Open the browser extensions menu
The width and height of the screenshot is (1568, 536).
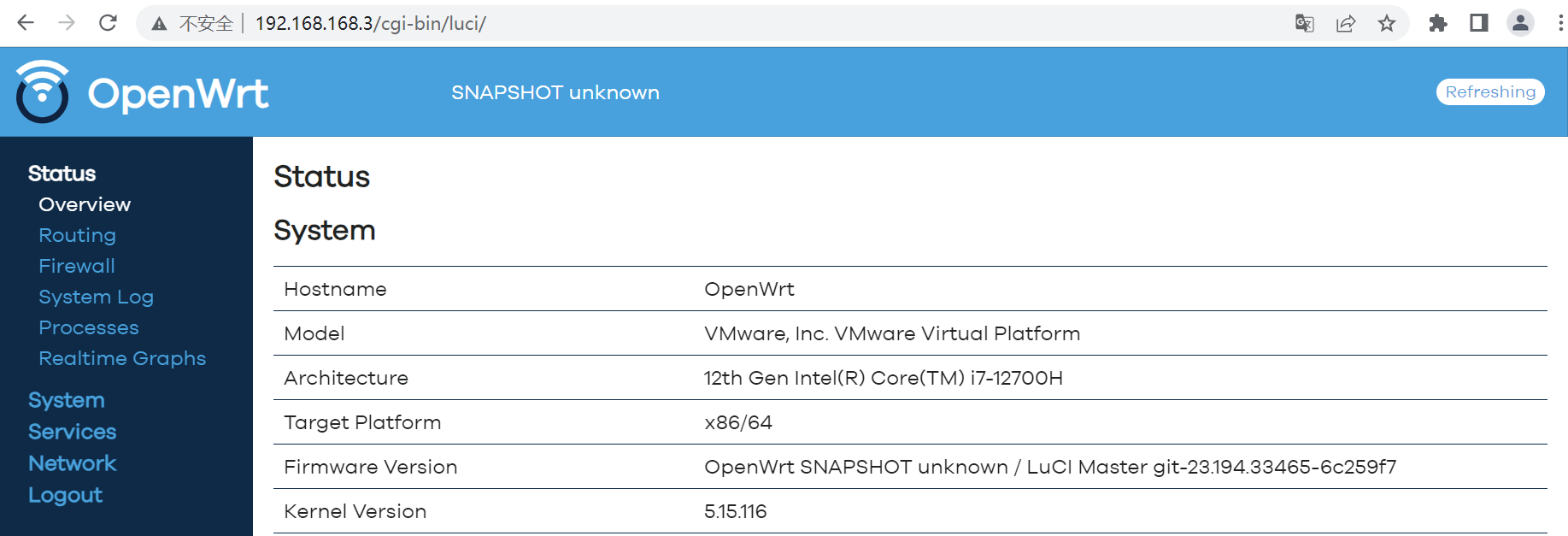[1437, 23]
